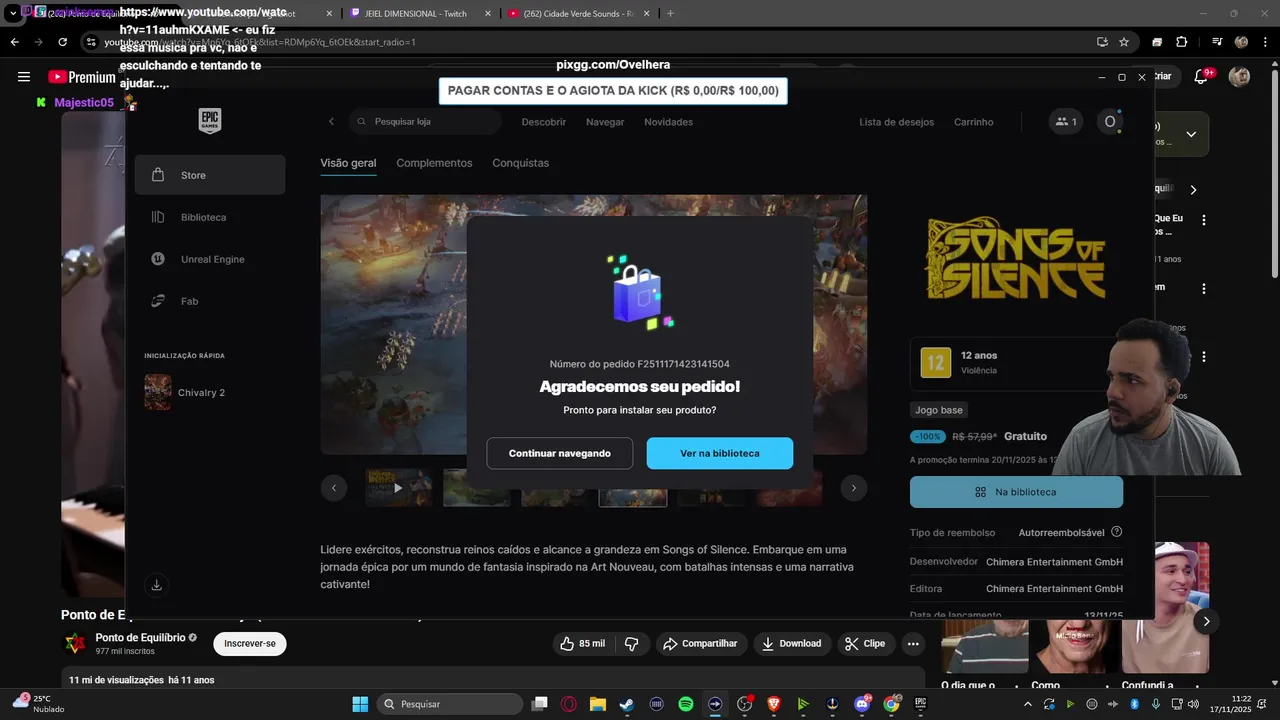The image size is (1280, 720).
Task: Expand the YouTube playlist panel chevron
Action: click(x=1191, y=134)
